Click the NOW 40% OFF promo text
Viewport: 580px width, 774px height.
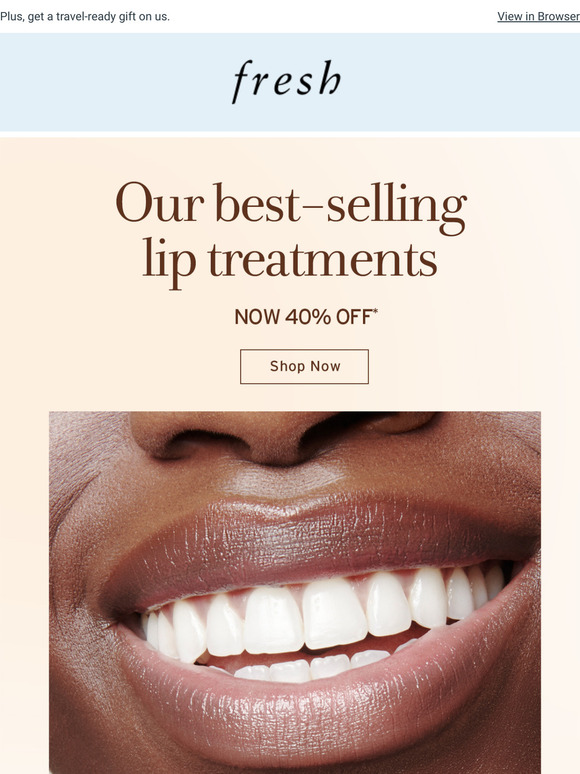coord(303,316)
